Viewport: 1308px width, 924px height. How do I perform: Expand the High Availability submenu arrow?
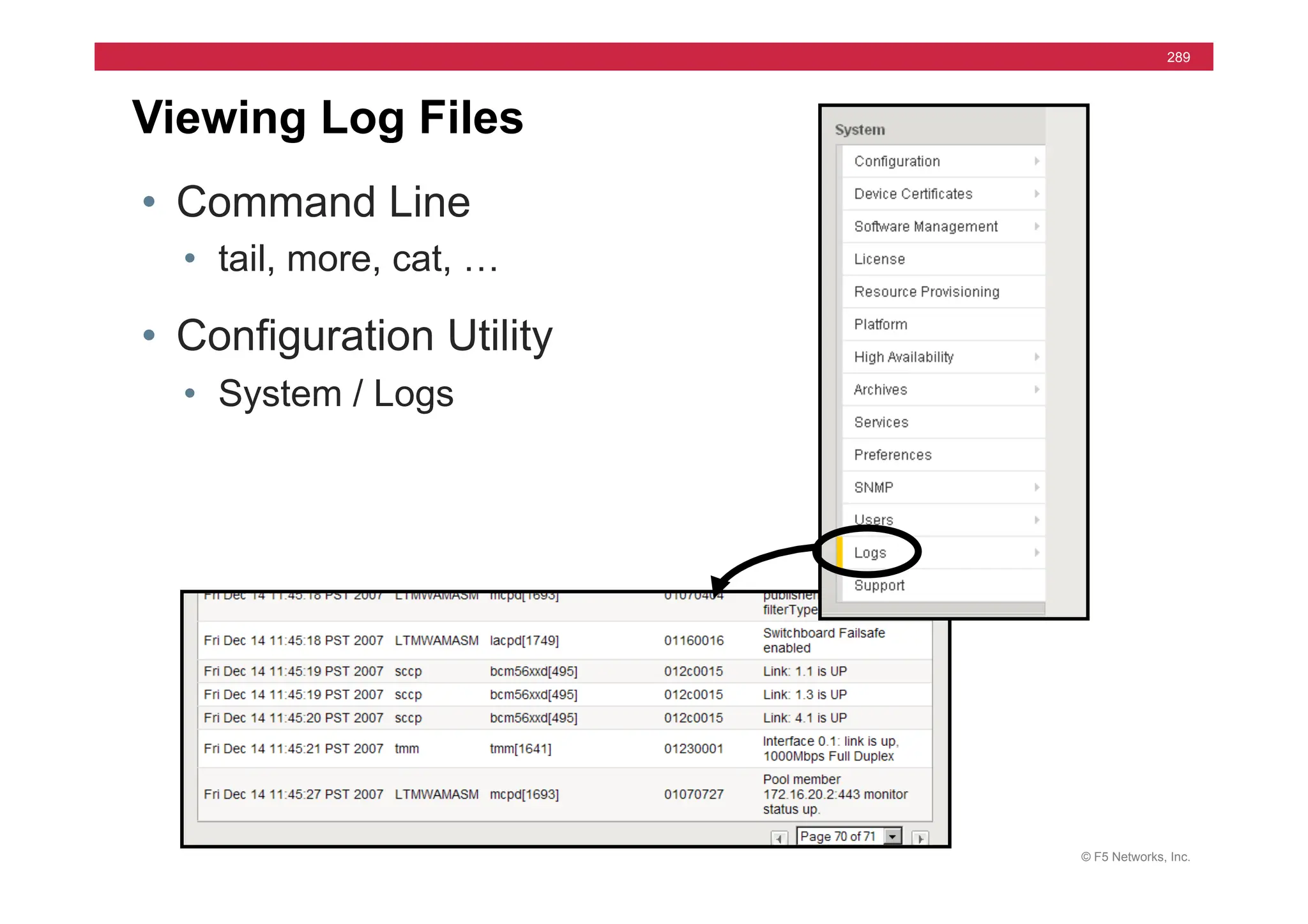click(x=1037, y=357)
